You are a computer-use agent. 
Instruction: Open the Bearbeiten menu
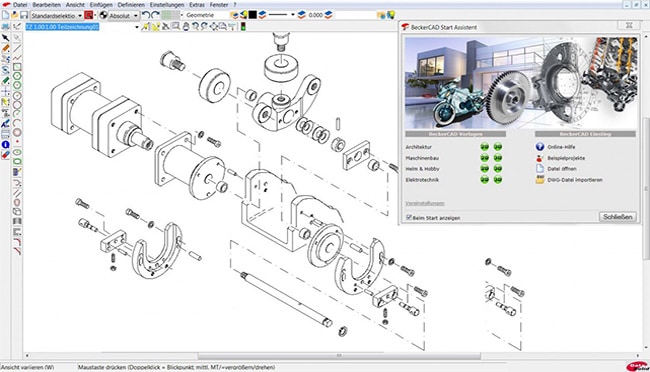[46, 5]
